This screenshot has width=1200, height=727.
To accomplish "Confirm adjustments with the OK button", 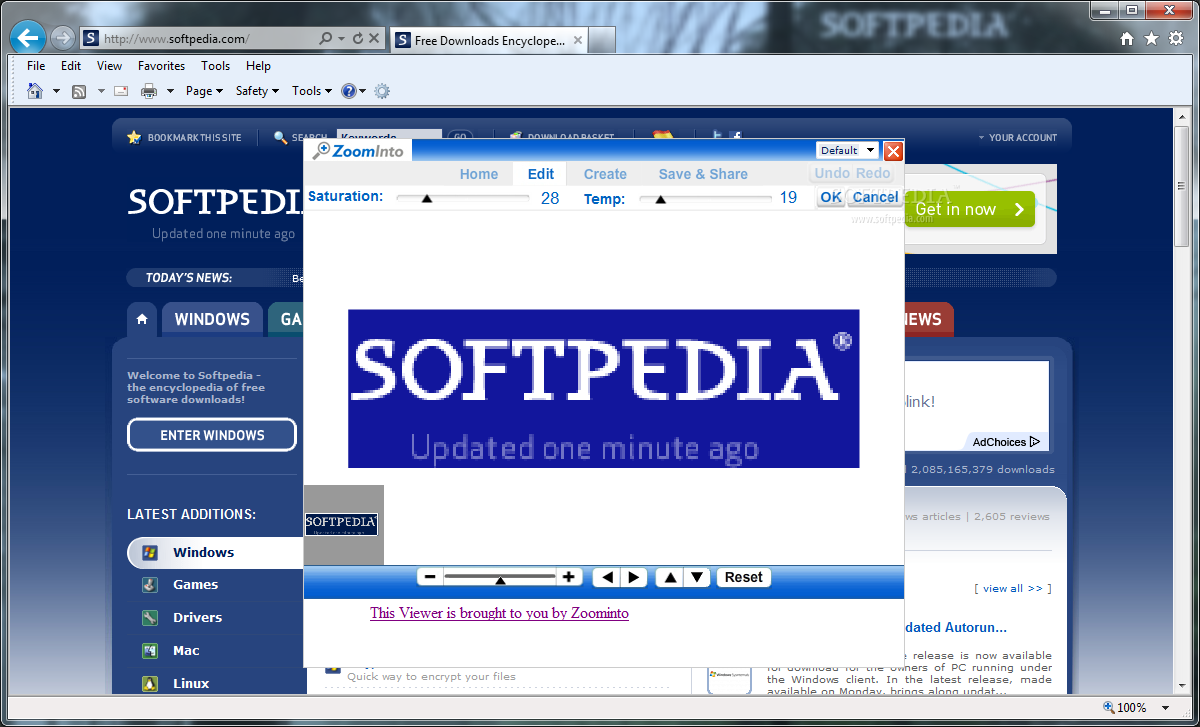I will pyautogui.click(x=831, y=197).
